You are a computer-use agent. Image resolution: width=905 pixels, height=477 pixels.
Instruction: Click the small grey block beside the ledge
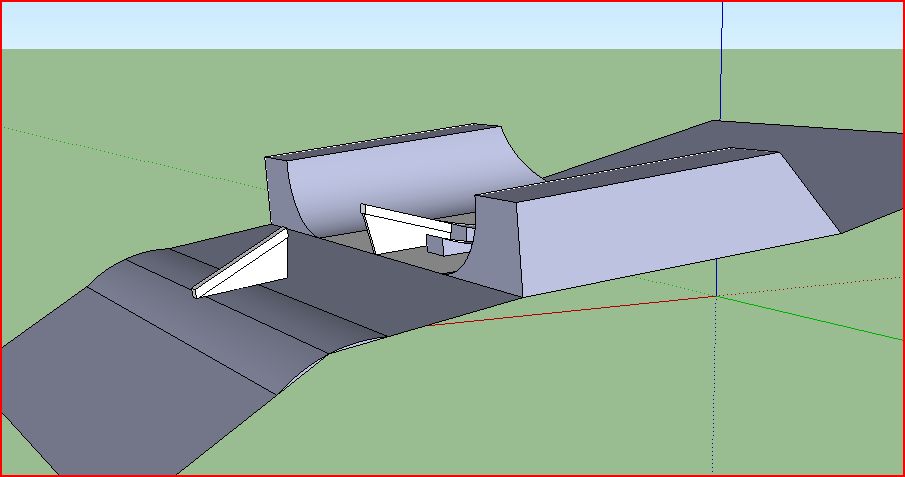pos(441,245)
